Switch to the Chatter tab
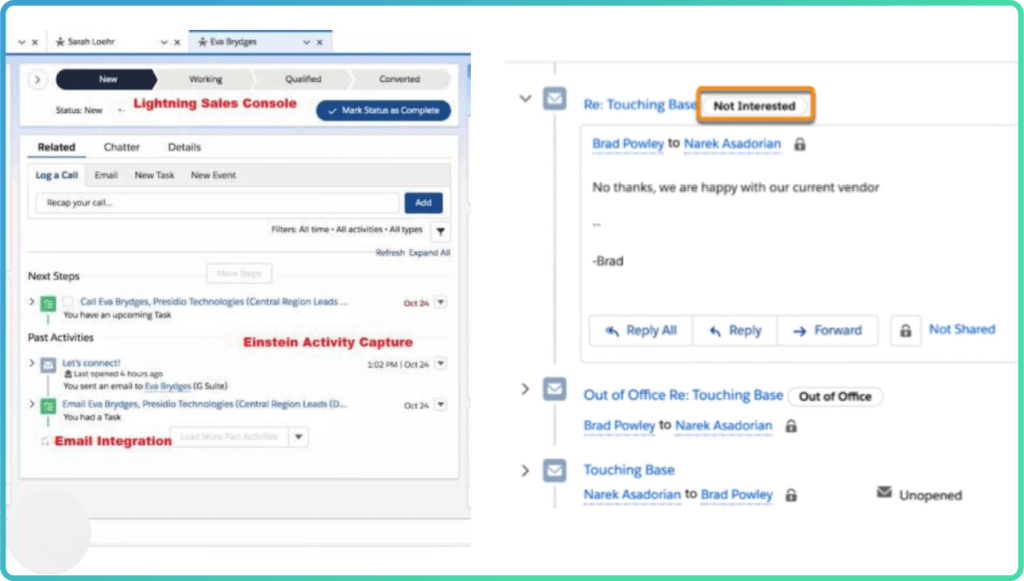The image size is (1024, 581). pos(121,148)
